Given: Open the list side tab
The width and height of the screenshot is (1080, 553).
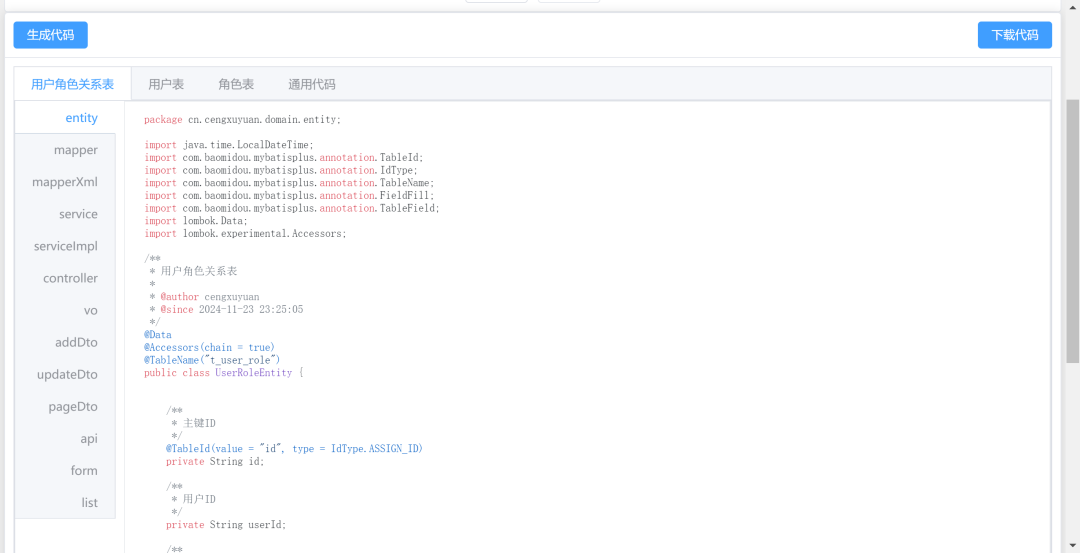Looking at the screenshot, I should click(89, 502).
